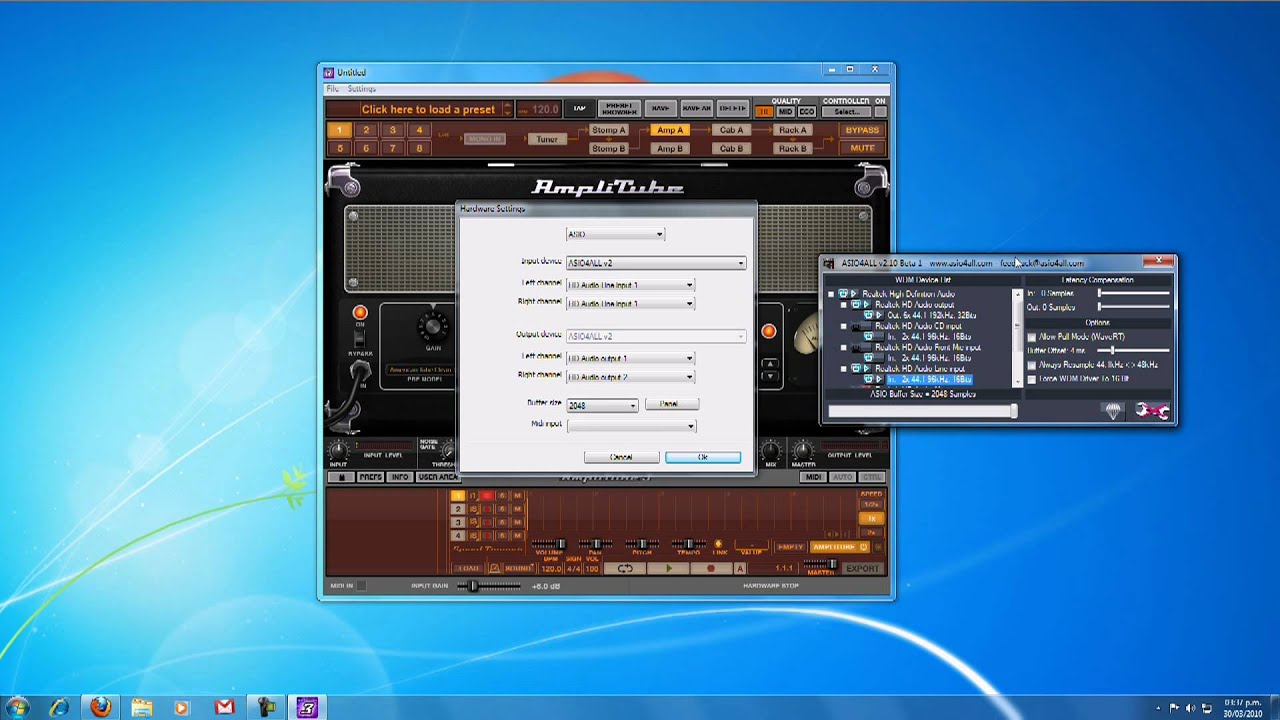Click Ok in Hardware Settings
This screenshot has width=1280, height=720.
(703, 457)
